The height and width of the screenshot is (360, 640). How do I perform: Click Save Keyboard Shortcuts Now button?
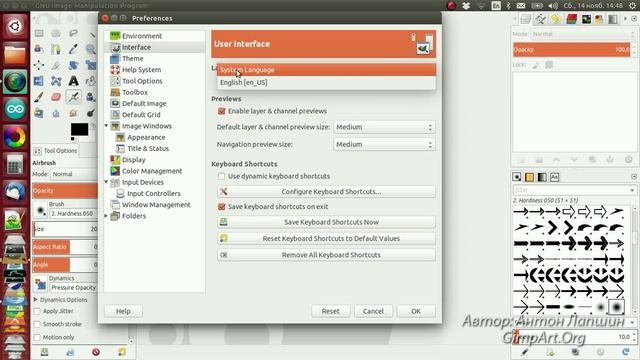pyautogui.click(x=327, y=222)
